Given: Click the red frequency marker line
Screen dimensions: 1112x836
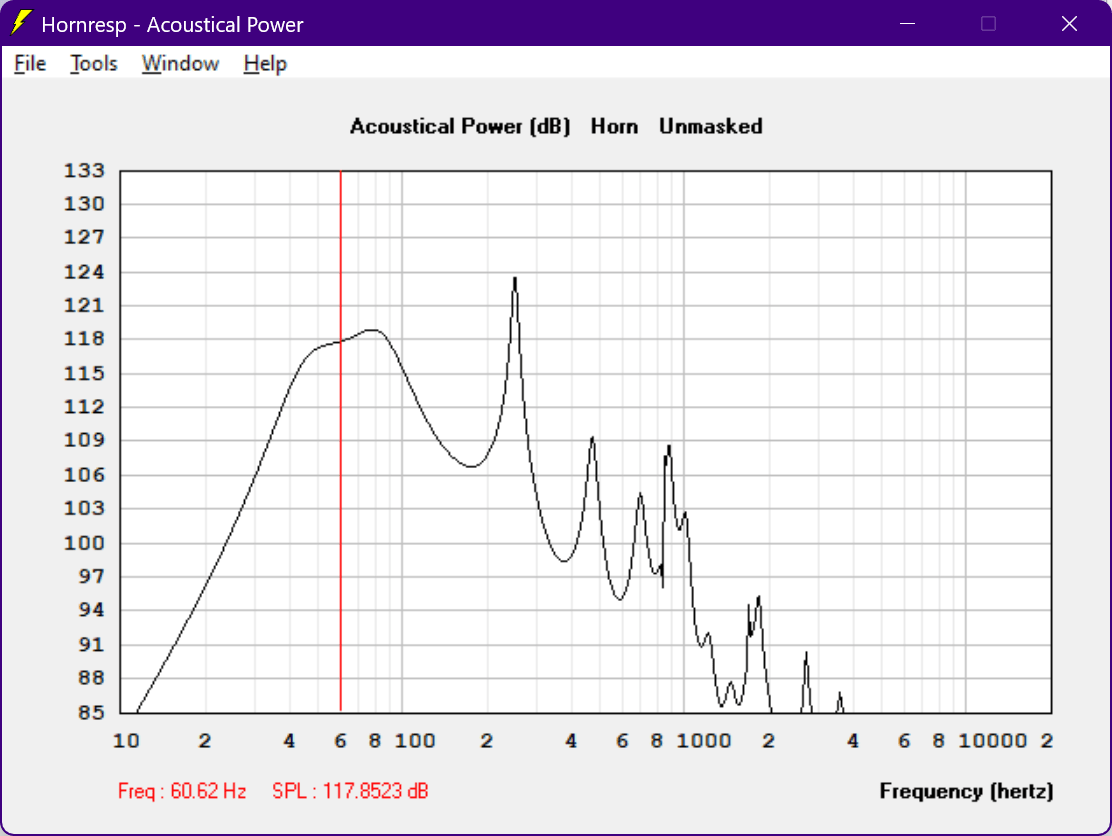Looking at the screenshot, I should [340, 441].
